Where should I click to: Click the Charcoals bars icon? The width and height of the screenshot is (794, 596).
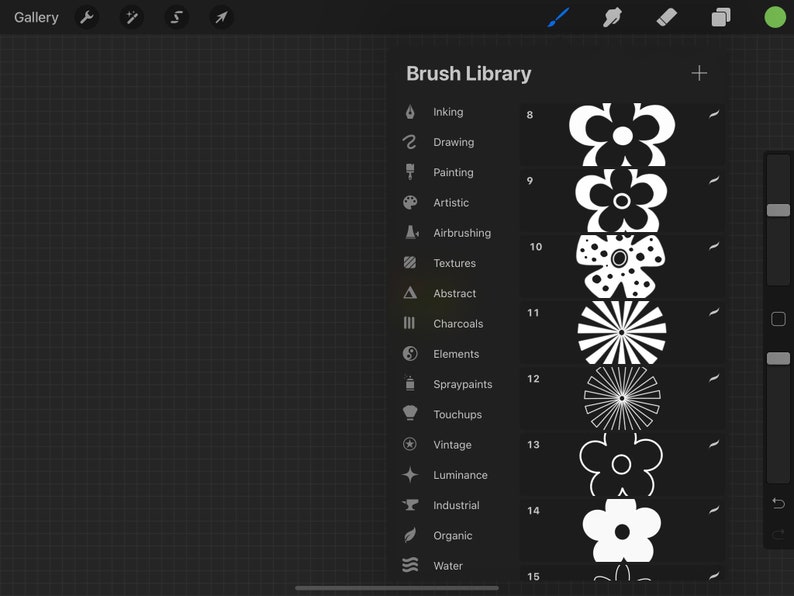pos(409,323)
